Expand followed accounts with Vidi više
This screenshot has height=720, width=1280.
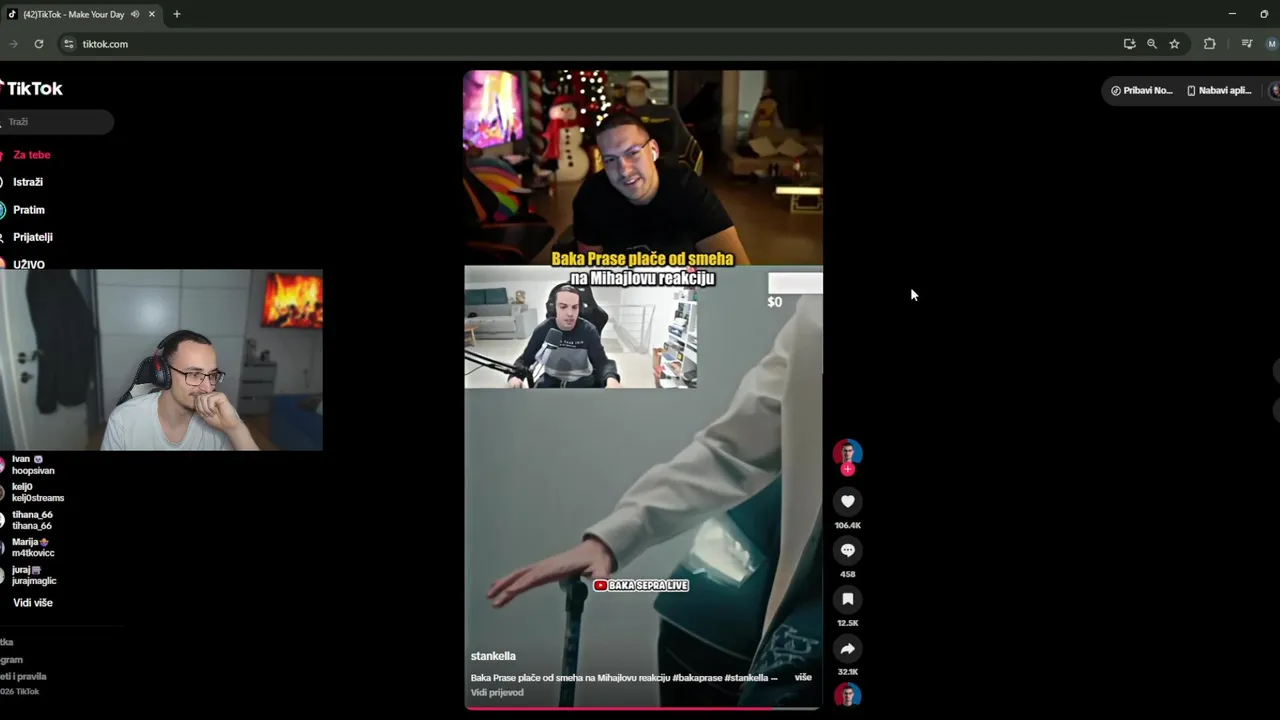point(32,603)
